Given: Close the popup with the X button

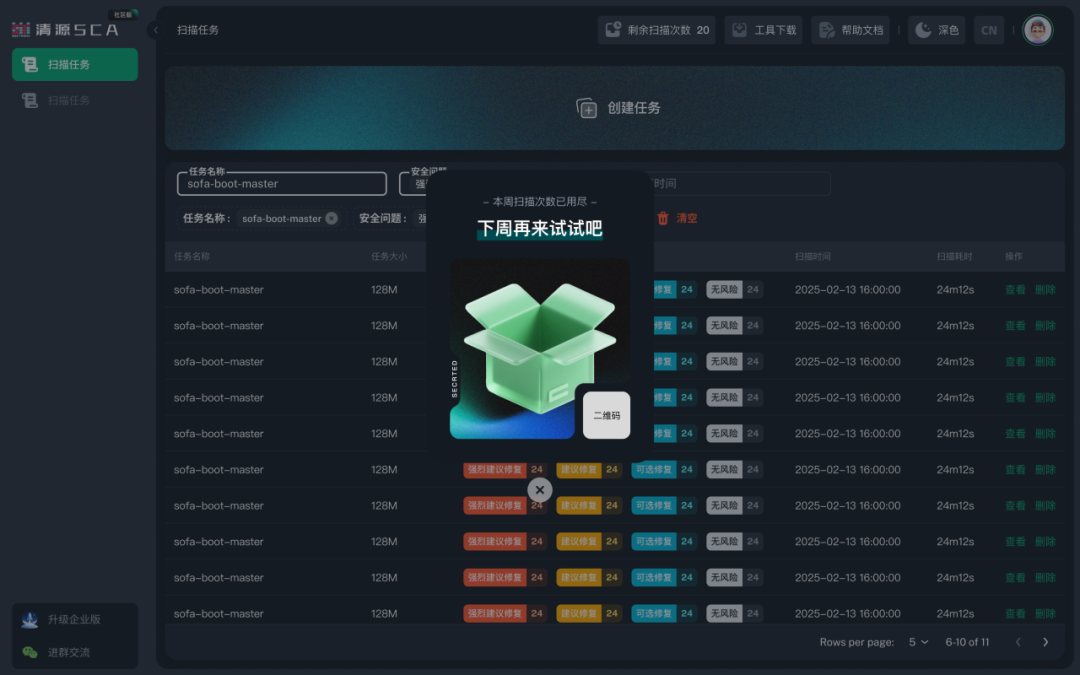Looking at the screenshot, I should click(540, 490).
